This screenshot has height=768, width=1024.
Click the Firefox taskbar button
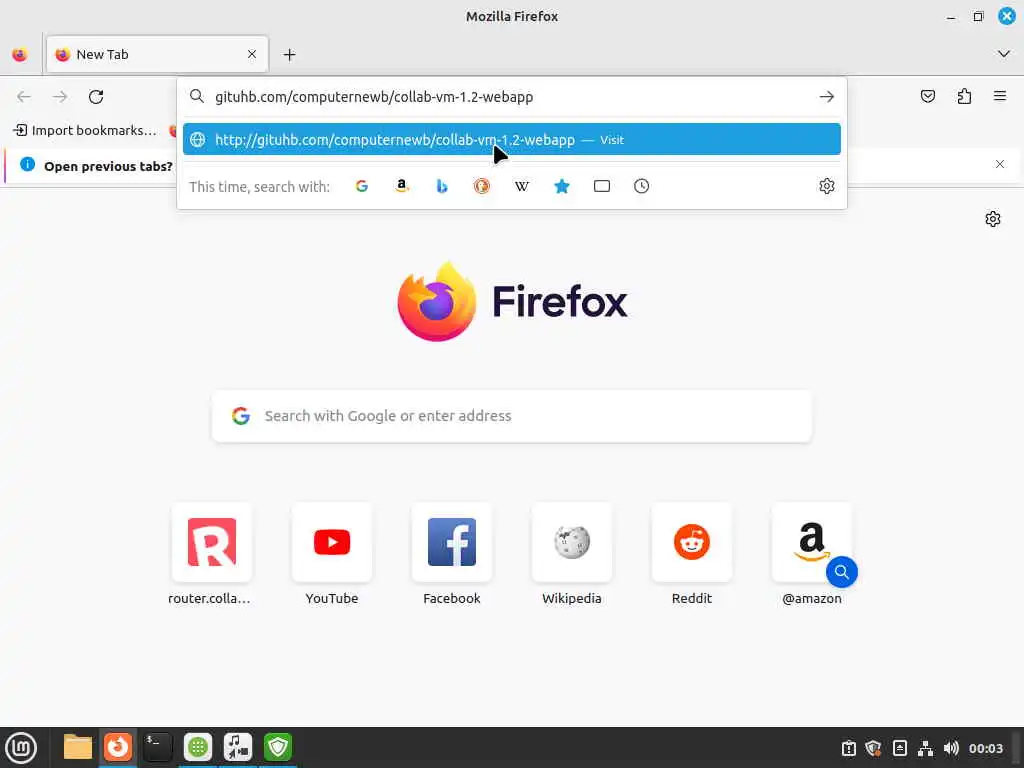tap(118, 747)
